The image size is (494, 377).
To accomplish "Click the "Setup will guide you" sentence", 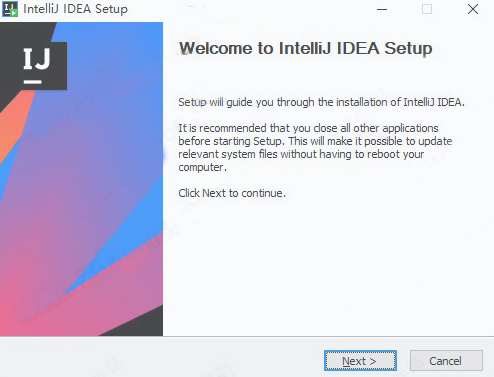I will tap(321, 102).
